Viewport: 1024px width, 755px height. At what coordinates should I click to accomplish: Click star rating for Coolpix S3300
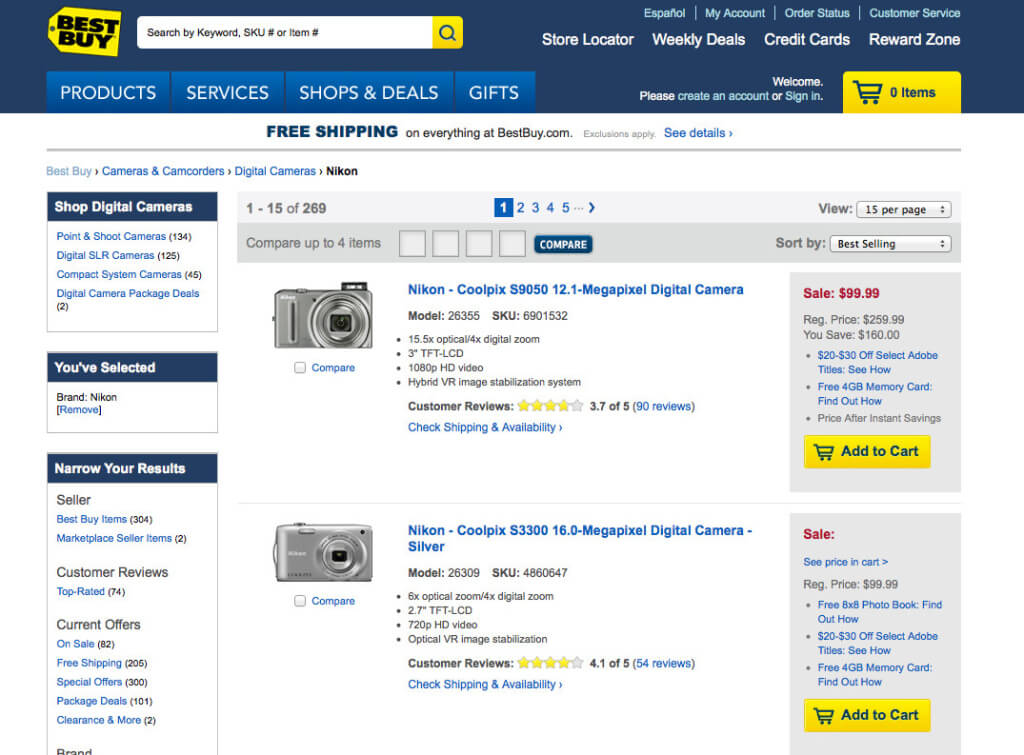click(550, 664)
